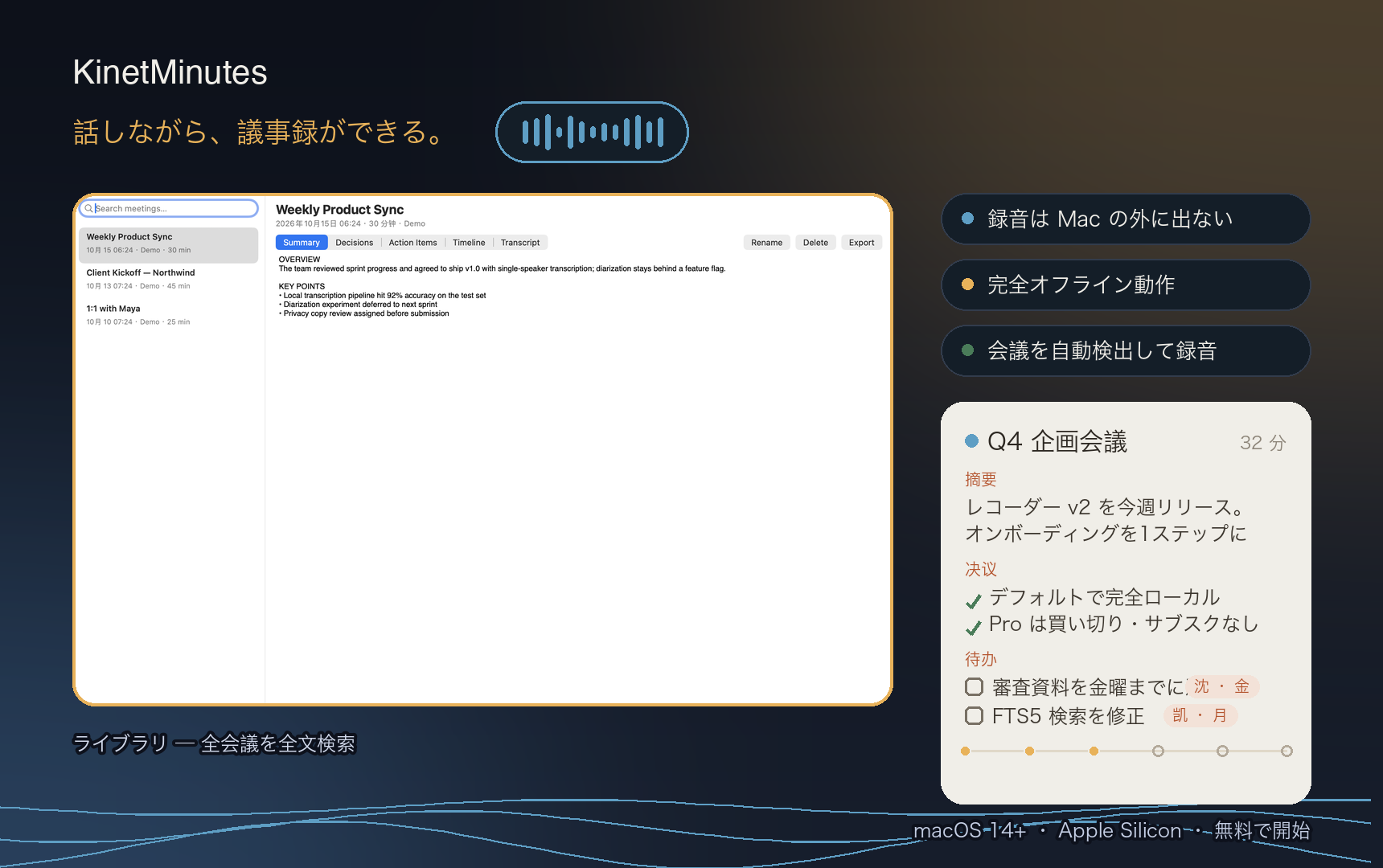Click the OVERVIEW section label
The width and height of the screenshot is (1383, 868).
[x=299, y=260]
